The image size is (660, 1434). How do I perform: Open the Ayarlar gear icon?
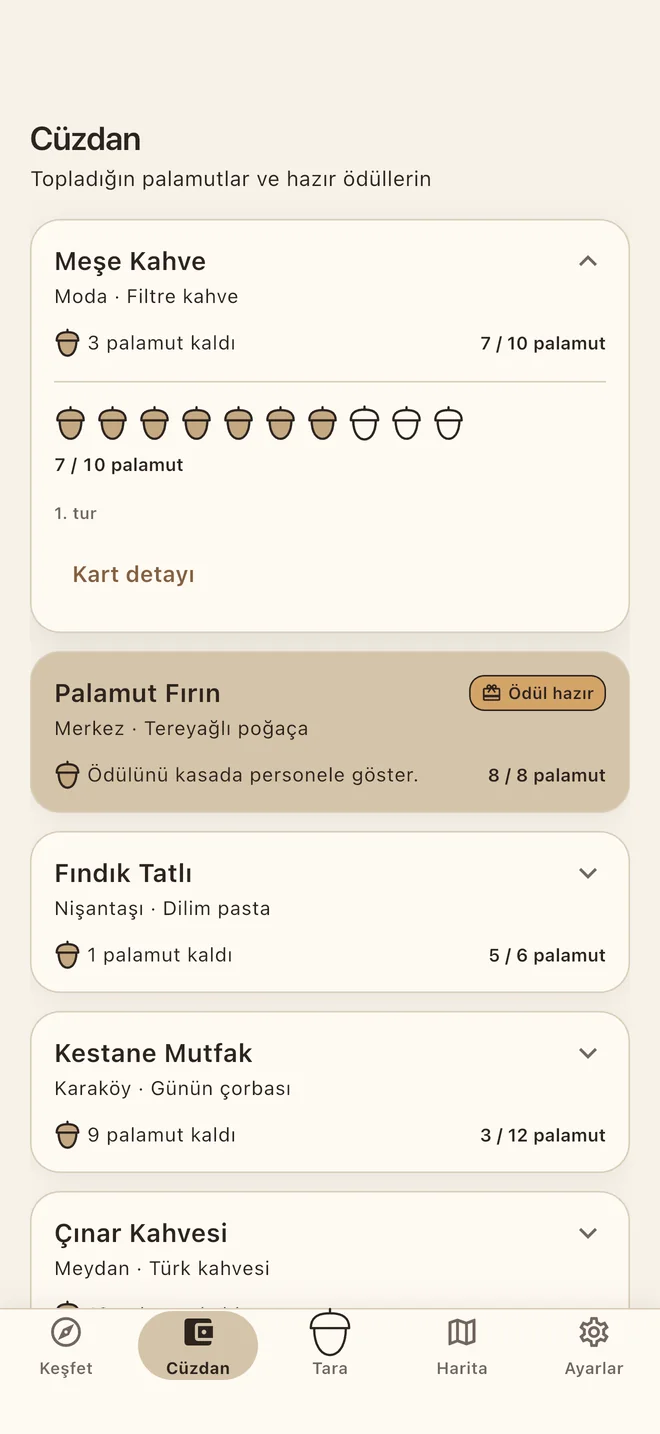[594, 1332]
